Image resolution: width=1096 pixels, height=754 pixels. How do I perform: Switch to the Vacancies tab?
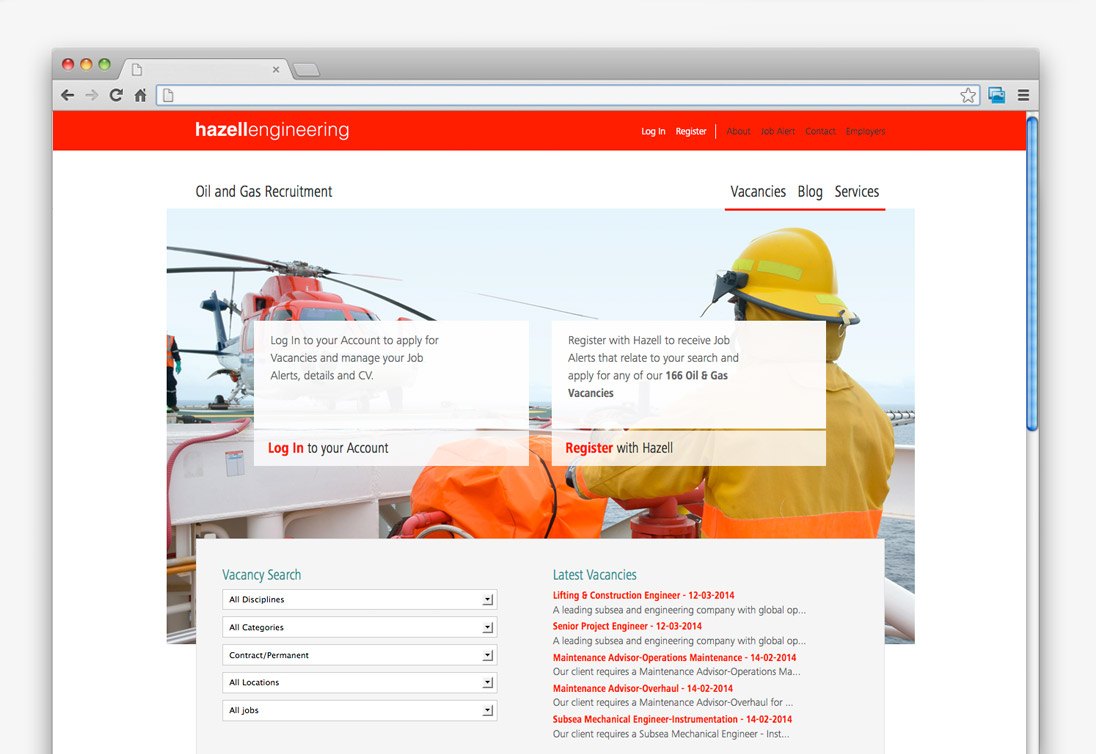[757, 192]
